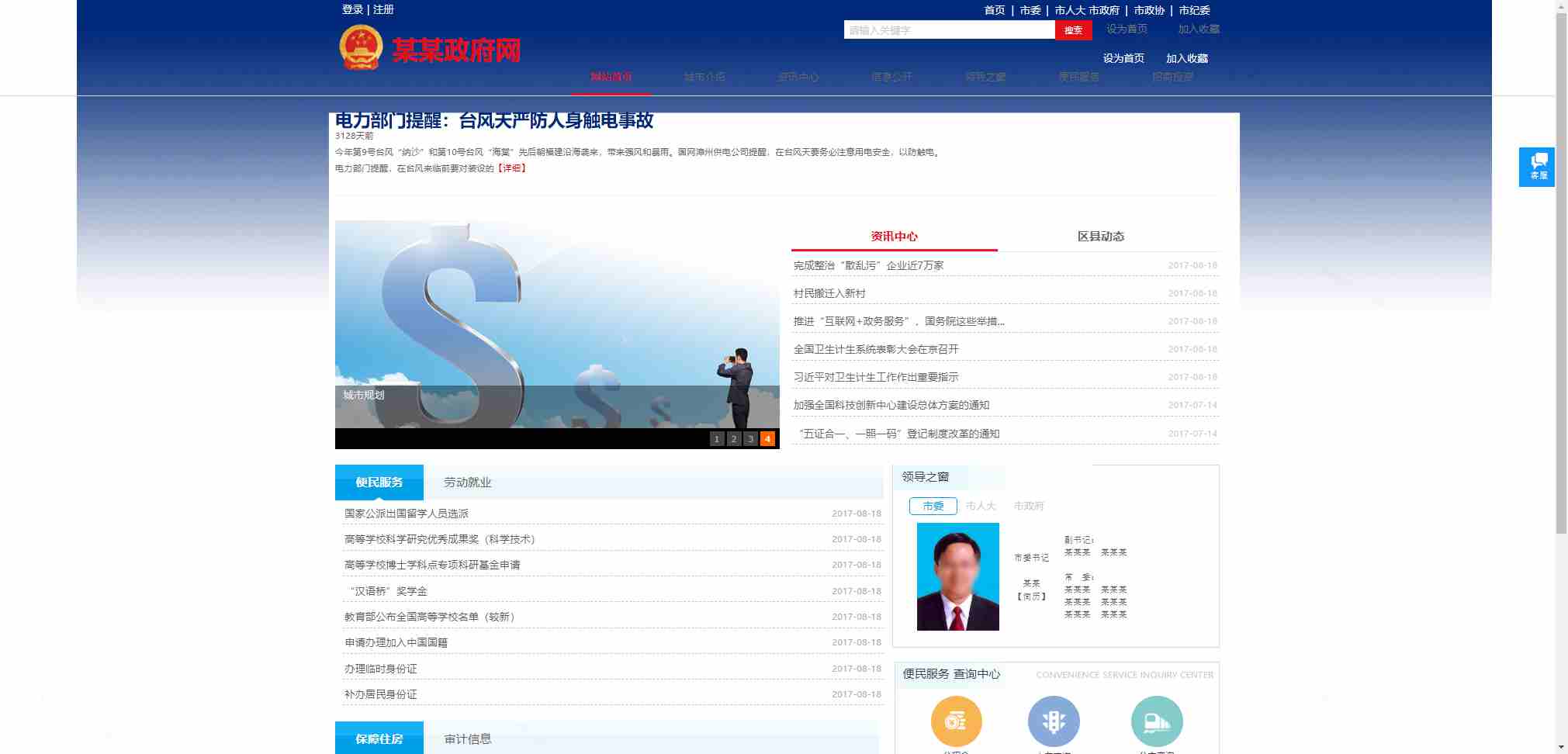Click the 登录 login link

pos(352,9)
